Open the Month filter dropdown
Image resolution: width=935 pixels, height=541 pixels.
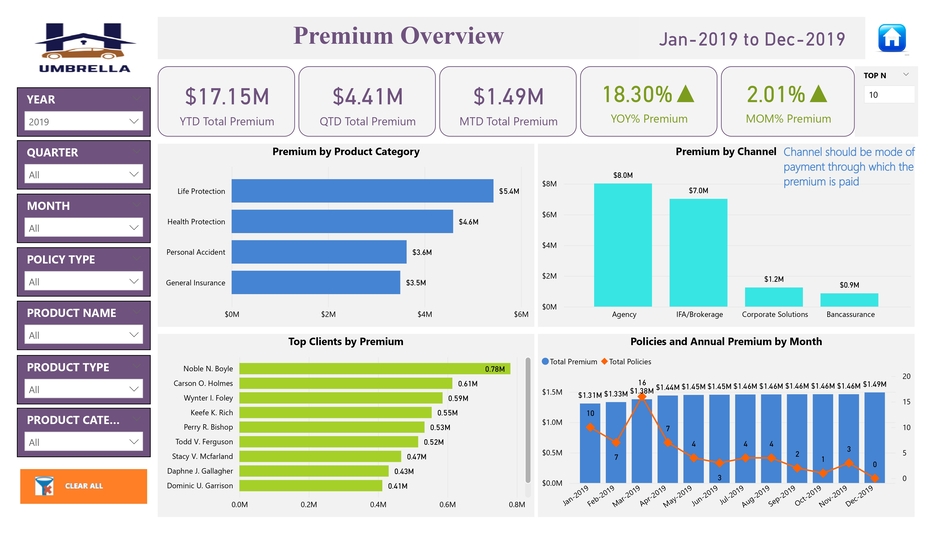84,228
